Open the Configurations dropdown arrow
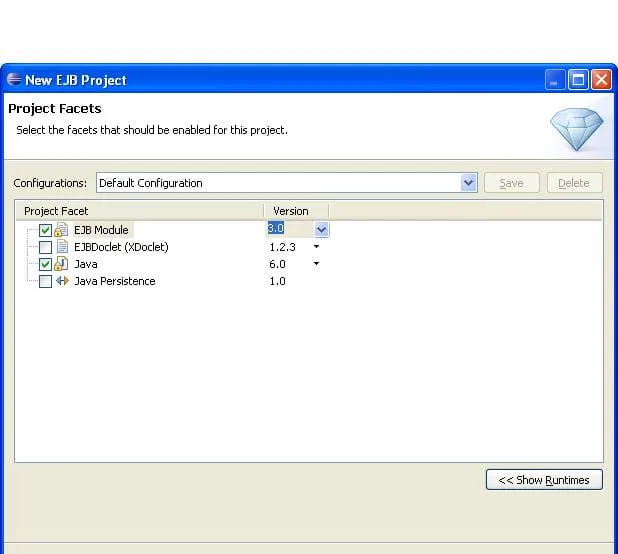 point(469,183)
